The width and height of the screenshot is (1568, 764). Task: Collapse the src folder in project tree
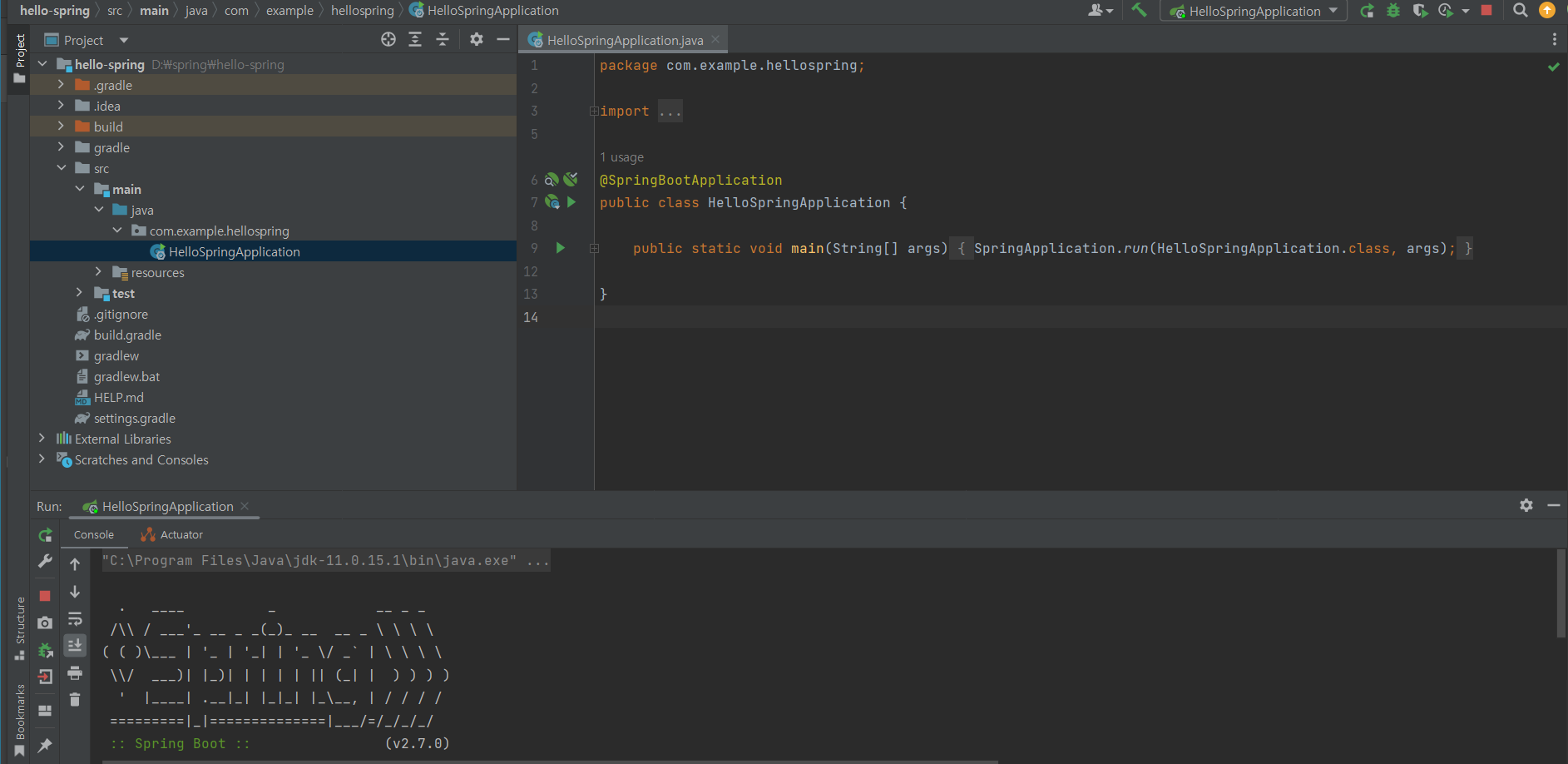62,168
